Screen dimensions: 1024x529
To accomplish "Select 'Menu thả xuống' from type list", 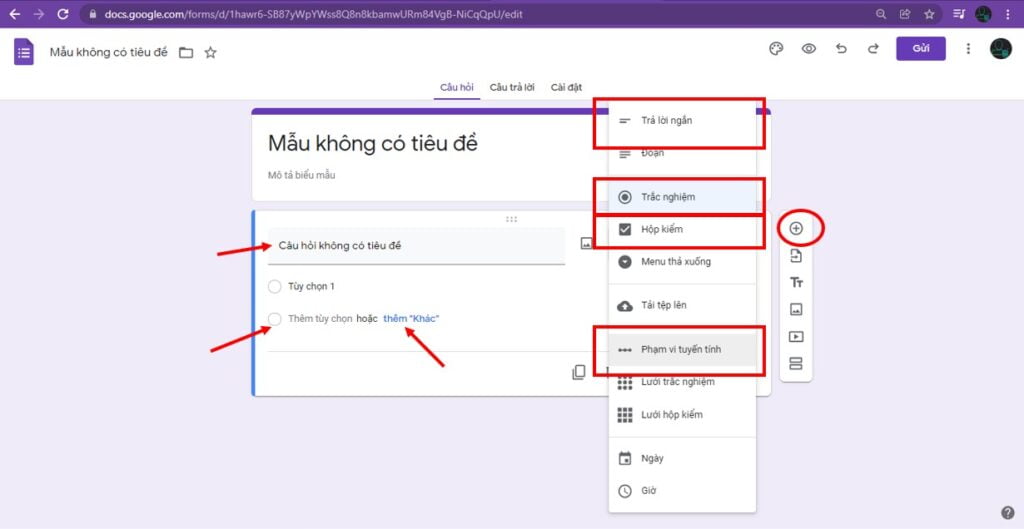I will 675,262.
